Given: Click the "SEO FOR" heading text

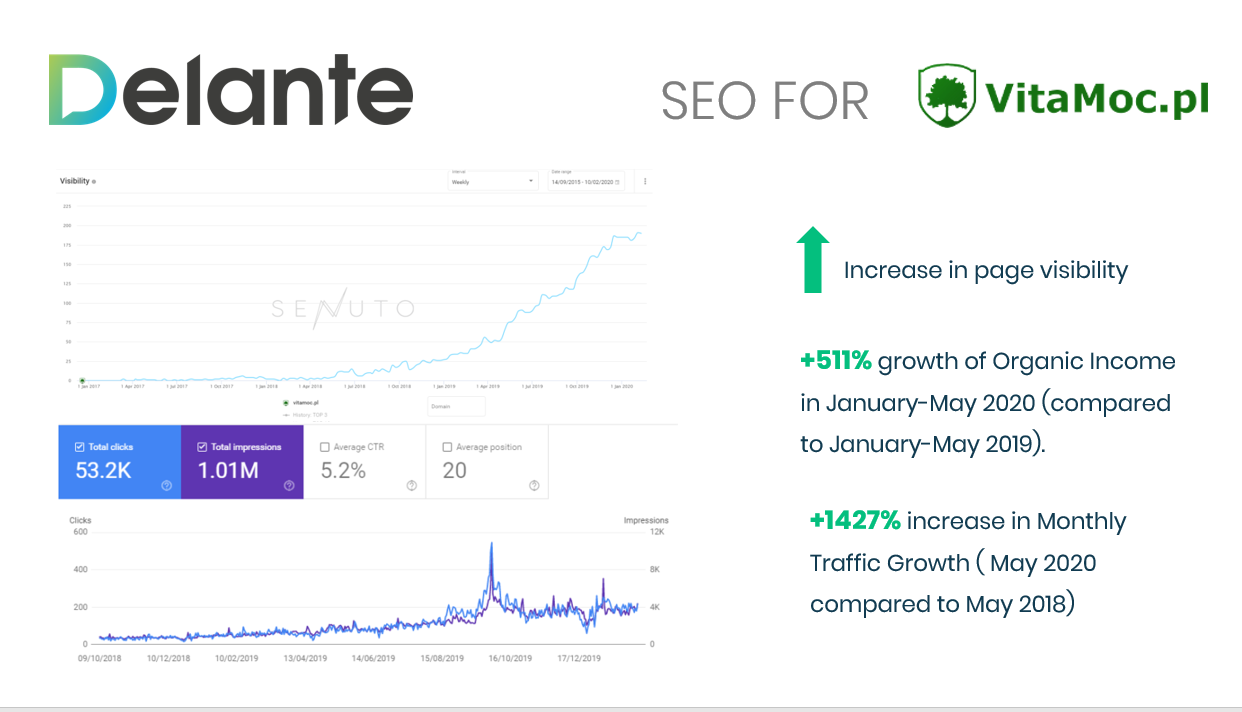Looking at the screenshot, I should pos(765,101).
